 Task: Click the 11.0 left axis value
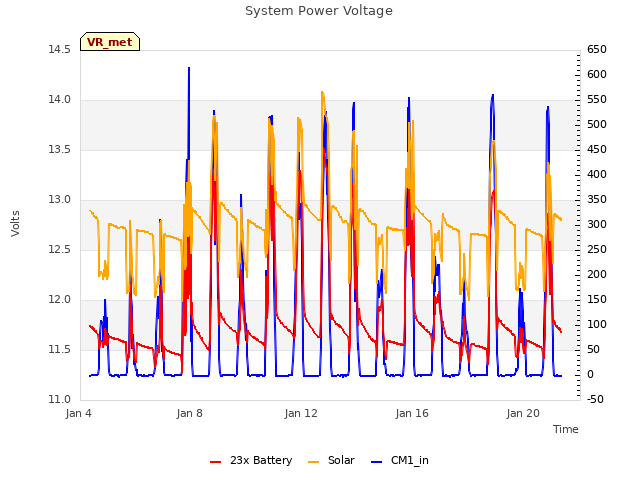point(59,399)
